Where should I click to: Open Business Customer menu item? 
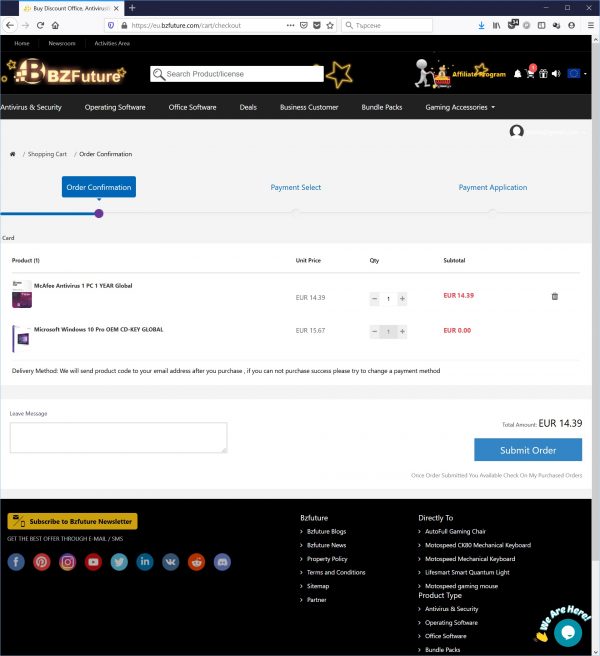[309, 107]
